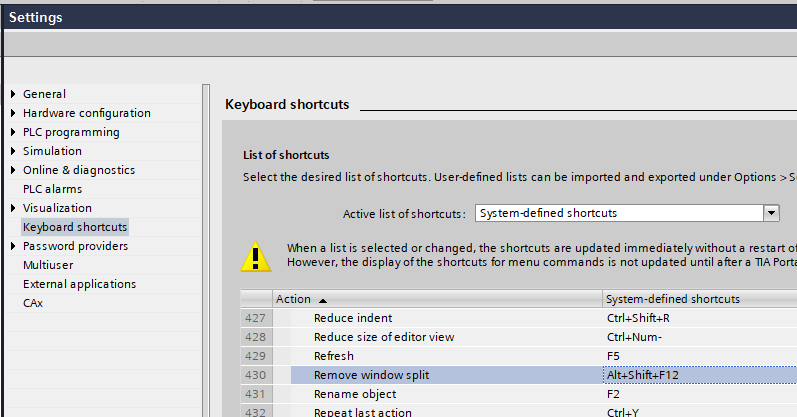Expand the Visualization tree node
This screenshot has height=417, width=797.
pyautogui.click(x=13, y=208)
